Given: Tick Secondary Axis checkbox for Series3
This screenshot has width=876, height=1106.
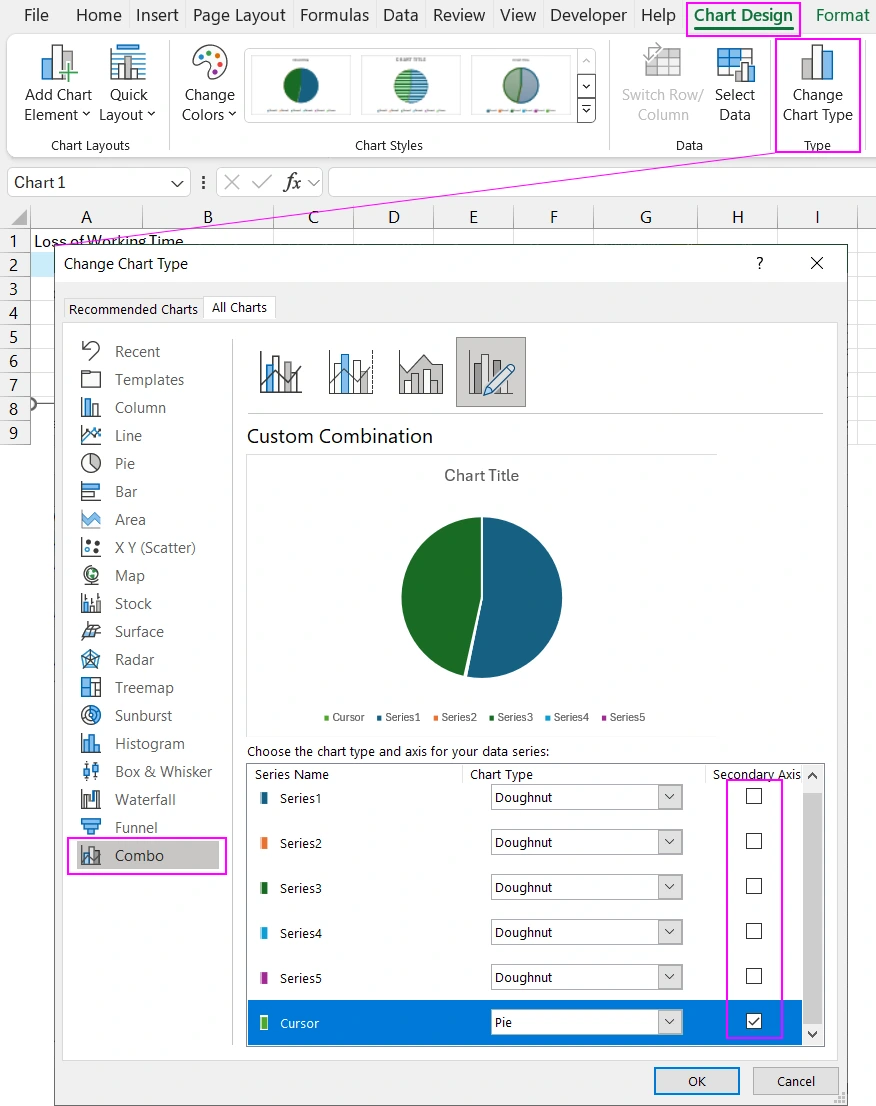Looking at the screenshot, I should [754, 887].
